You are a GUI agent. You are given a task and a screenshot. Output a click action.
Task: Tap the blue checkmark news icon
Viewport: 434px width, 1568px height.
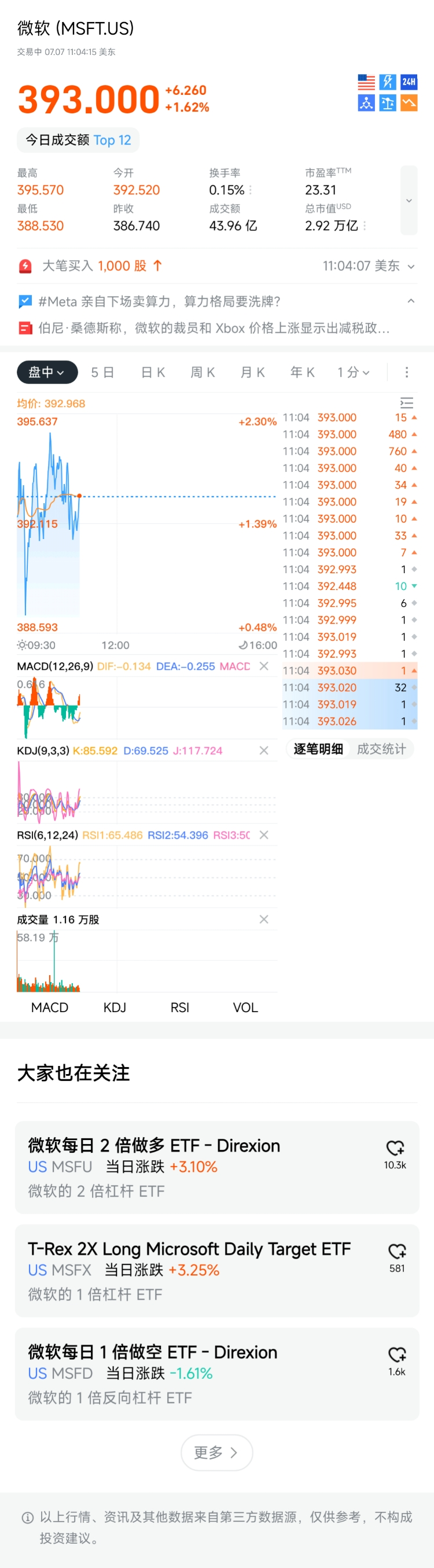(x=25, y=301)
